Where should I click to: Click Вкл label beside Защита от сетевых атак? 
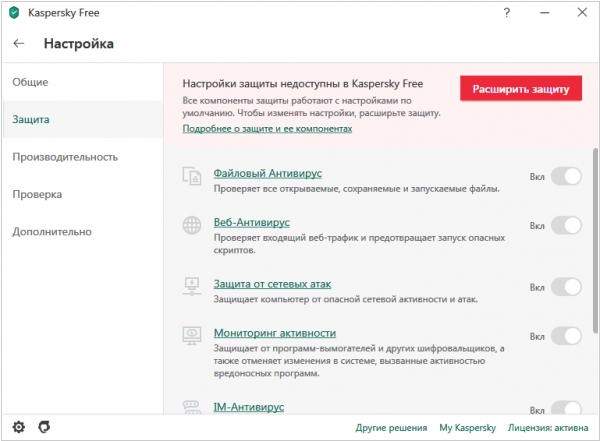pos(537,287)
